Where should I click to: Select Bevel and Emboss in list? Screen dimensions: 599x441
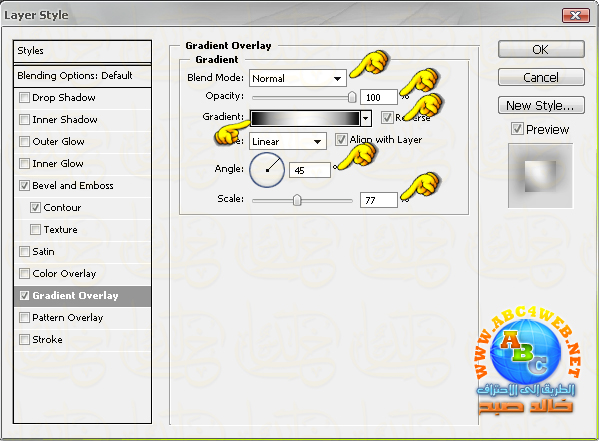pos(73,186)
